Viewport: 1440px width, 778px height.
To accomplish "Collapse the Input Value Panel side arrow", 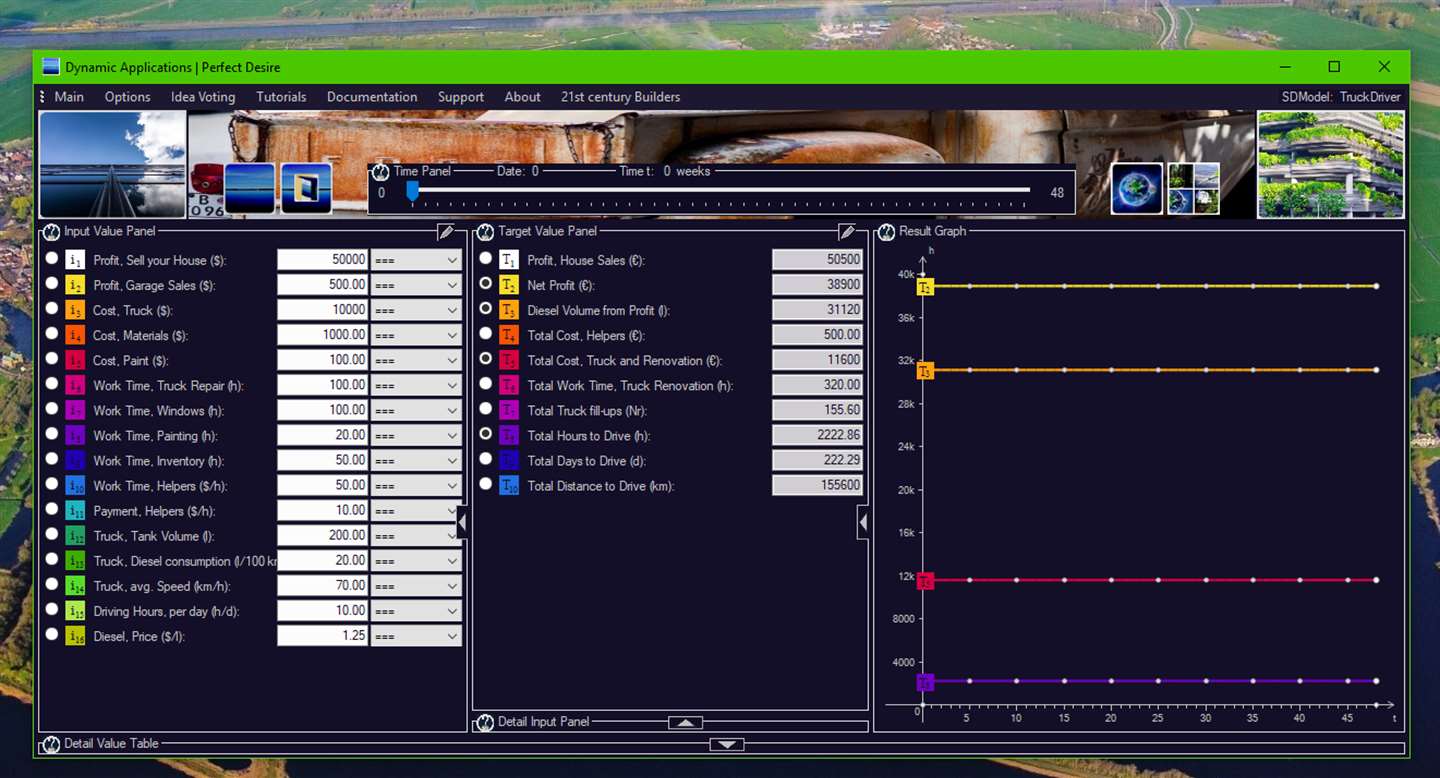I will click(x=462, y=523).
